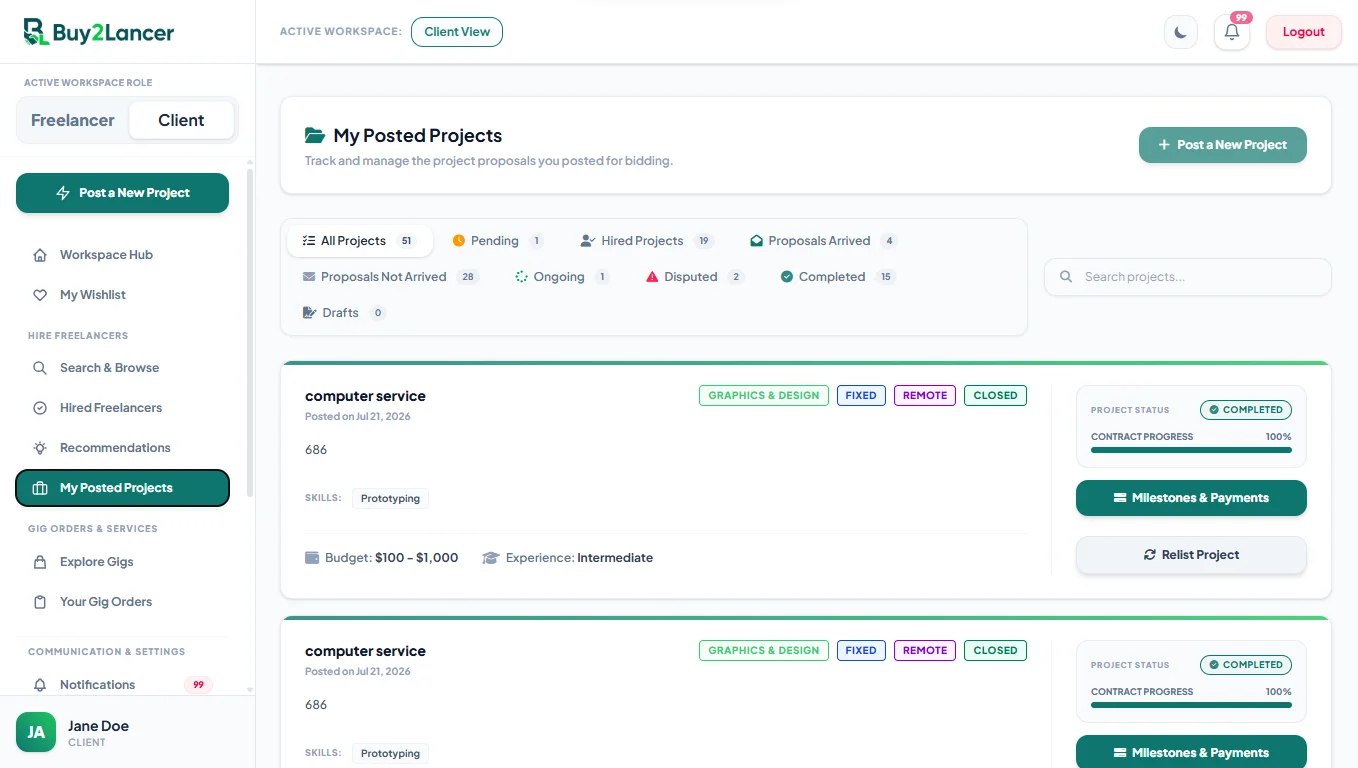Click first card's contract progress bar
The width and height of the screenshot is (1358, 768).
pyautogui.click(x=1191, y=450)
